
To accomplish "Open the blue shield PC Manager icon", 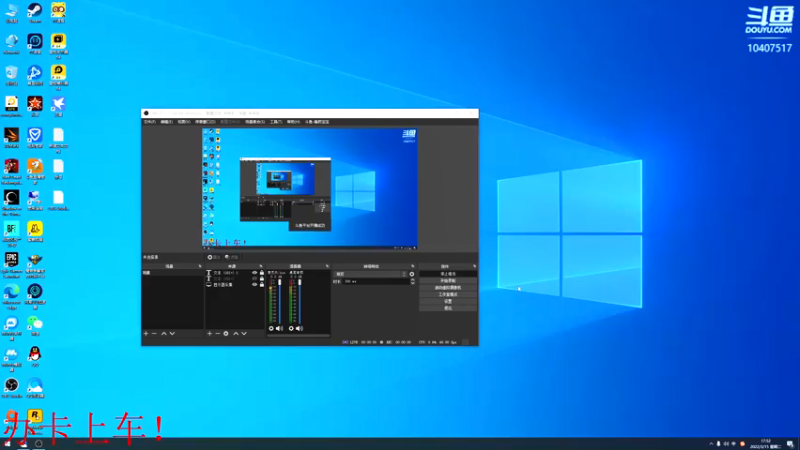I will click(x=35, y=137).
